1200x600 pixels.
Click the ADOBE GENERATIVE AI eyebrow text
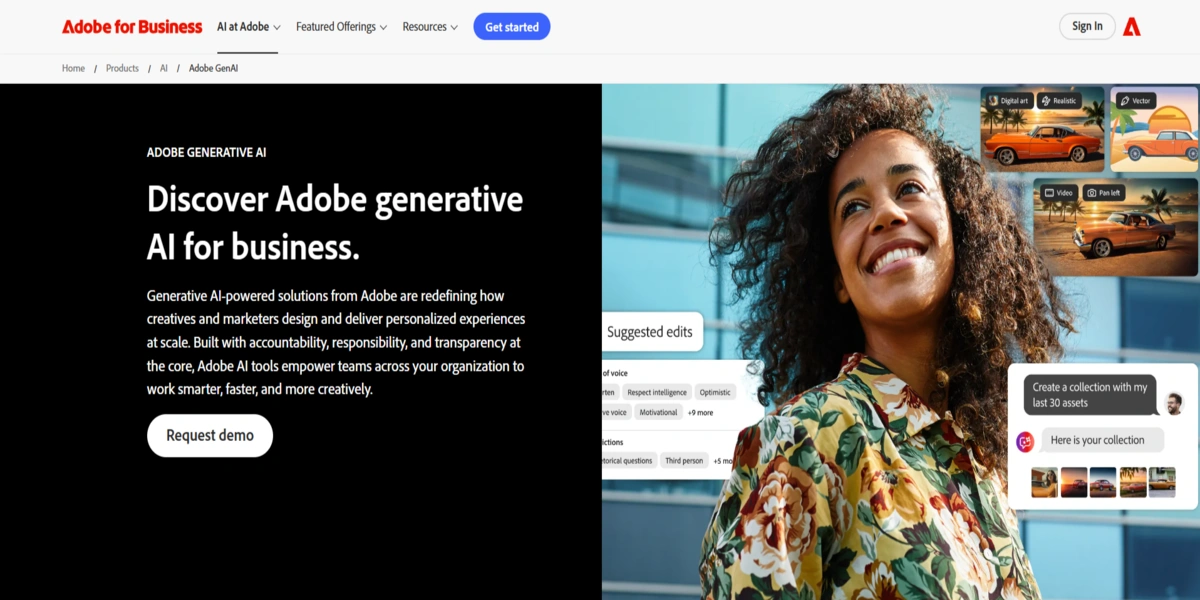pos(206,153)
